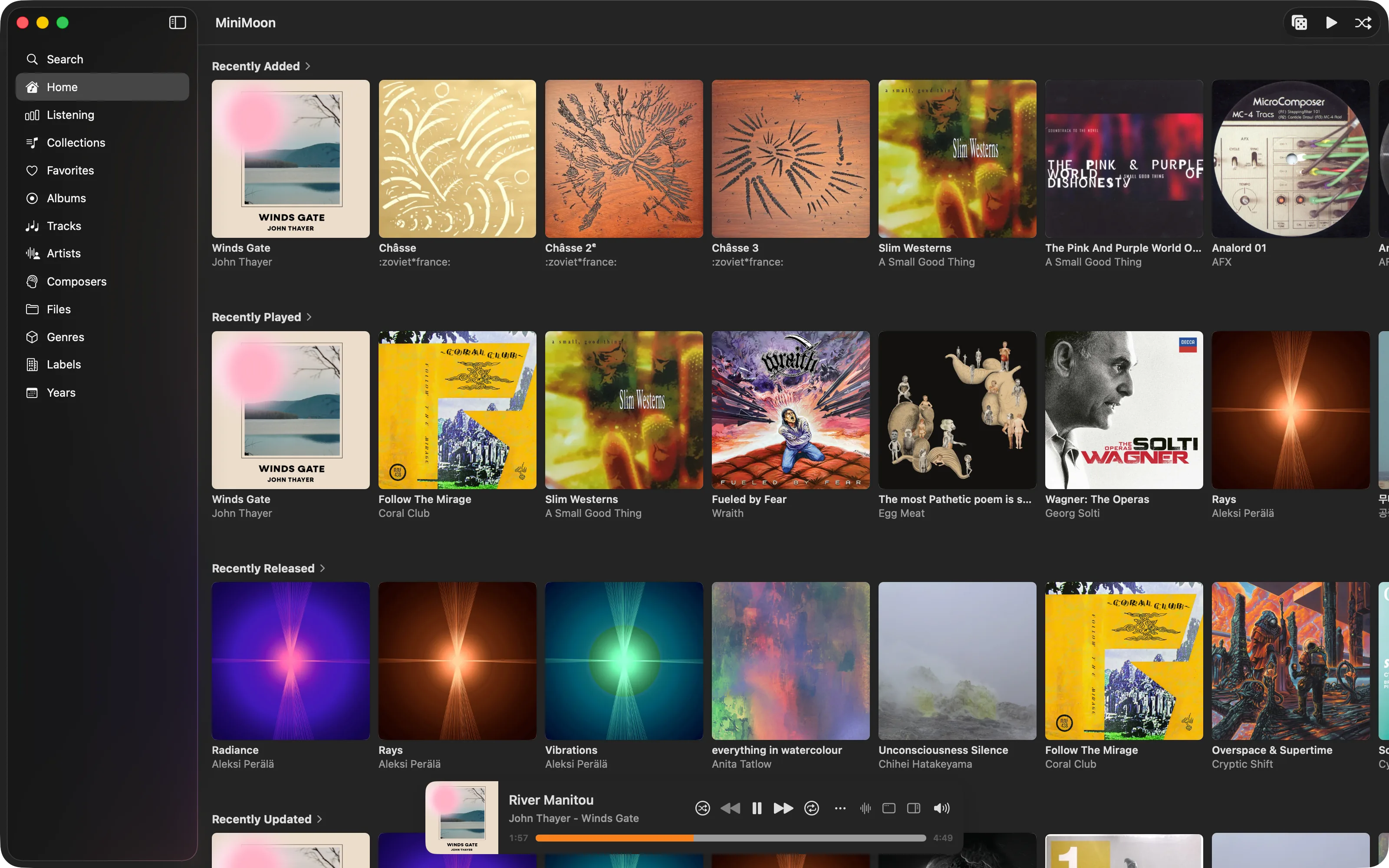Toggle the sidebar visibility button
This screenshot has width=1389, height=868.
coord(178,23)
